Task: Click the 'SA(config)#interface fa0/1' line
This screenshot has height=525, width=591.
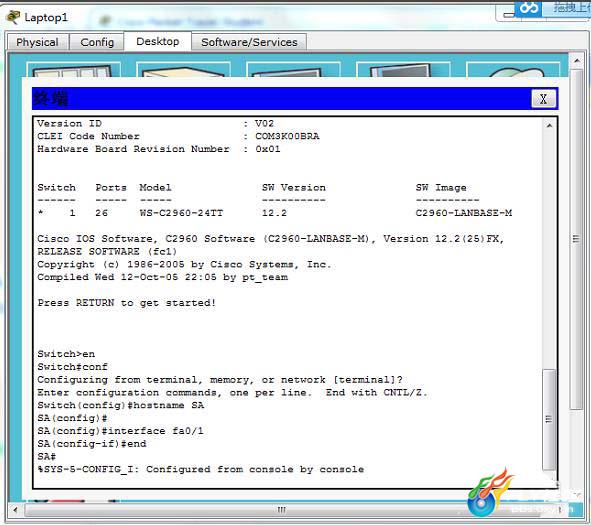Action: click(x=120, y=431)
